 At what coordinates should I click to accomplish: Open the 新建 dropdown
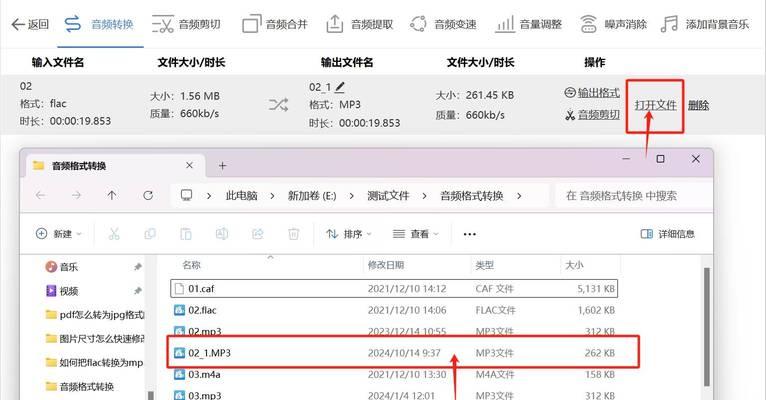click(x=59, y=234)
